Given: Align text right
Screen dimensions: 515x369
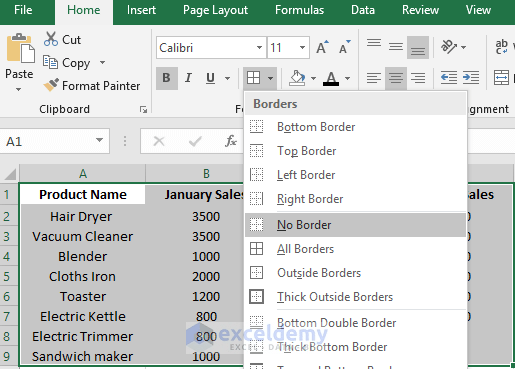Looking at the screenshot, I should pos(418,78).
